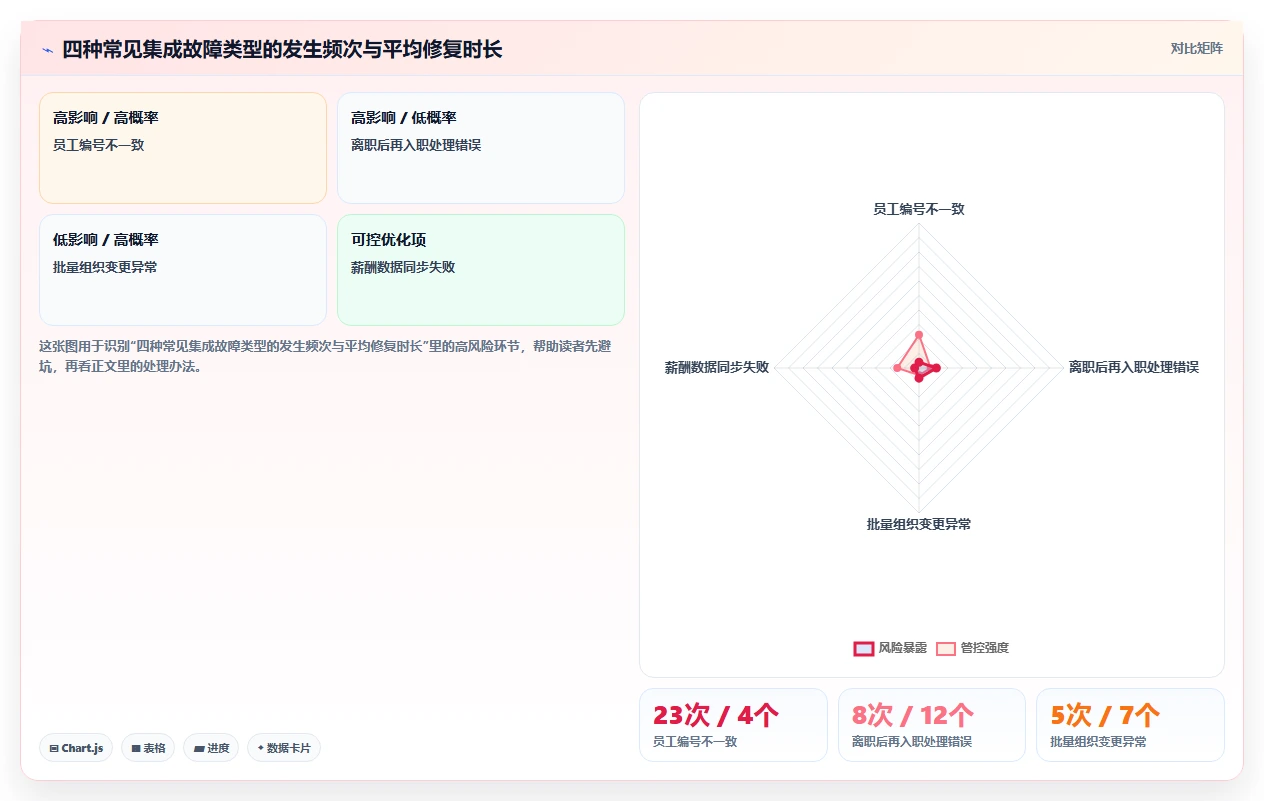Open the 可控优化项 card
This screenshot has width=1264, height=801.
click(x=481, y=270)
